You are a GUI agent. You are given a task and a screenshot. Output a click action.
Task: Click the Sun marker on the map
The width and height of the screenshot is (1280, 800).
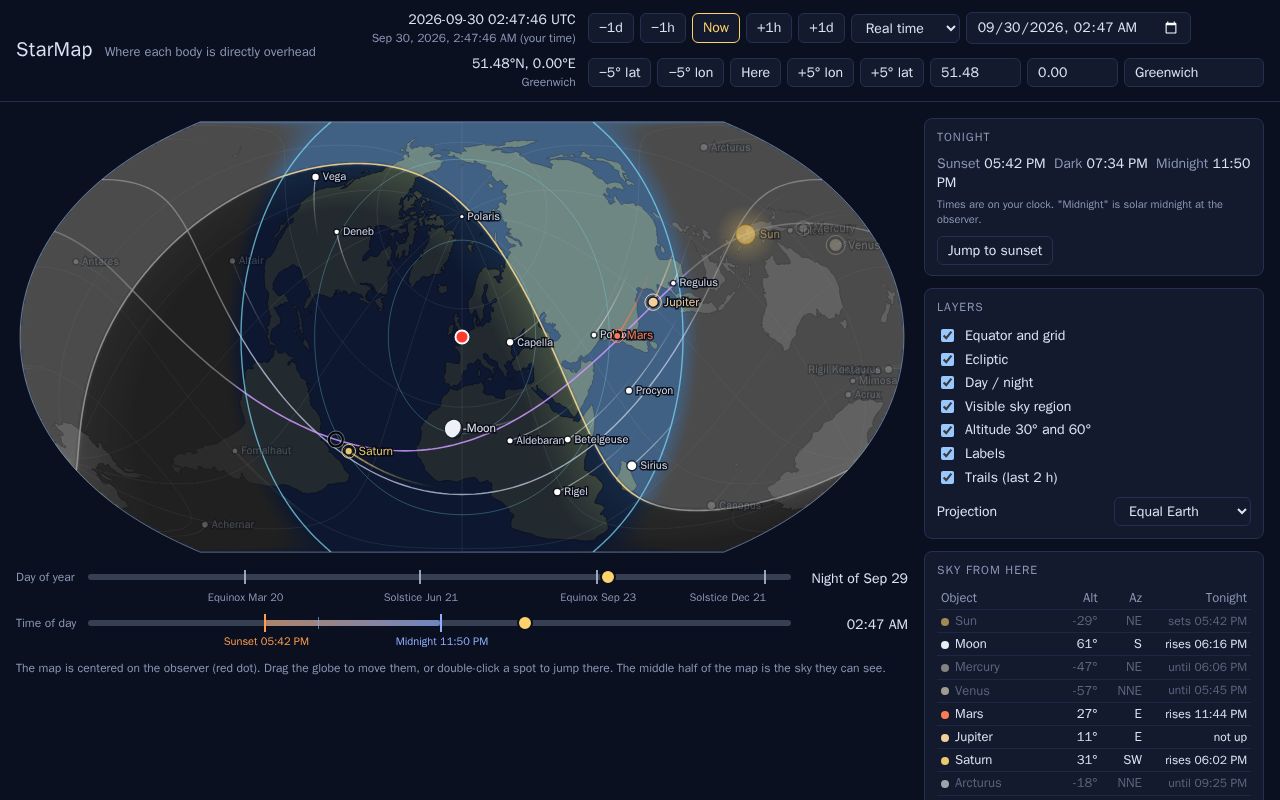[x=745, y=234]
